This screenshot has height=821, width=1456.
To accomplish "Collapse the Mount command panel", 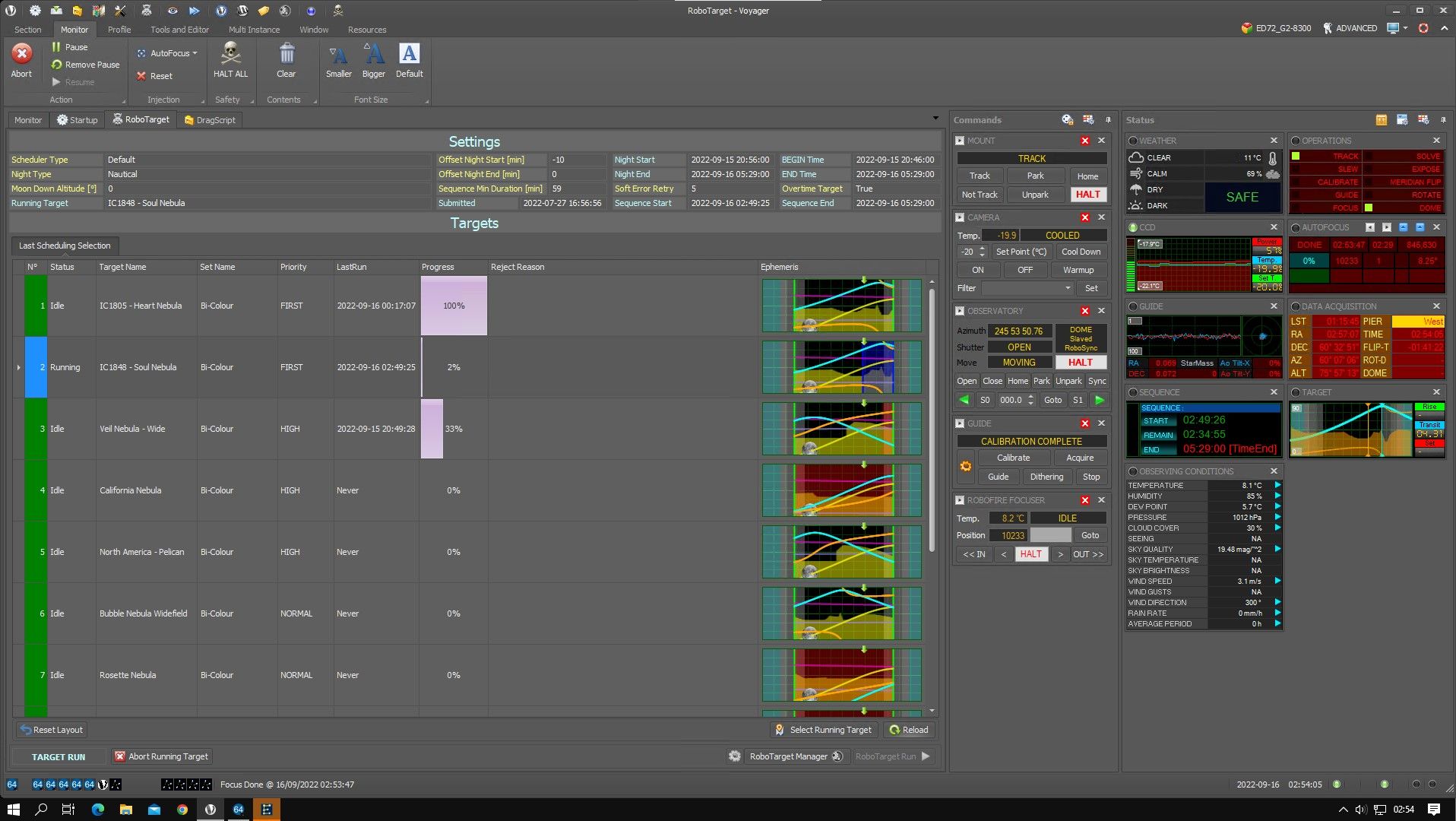I will tap(961, 141).
